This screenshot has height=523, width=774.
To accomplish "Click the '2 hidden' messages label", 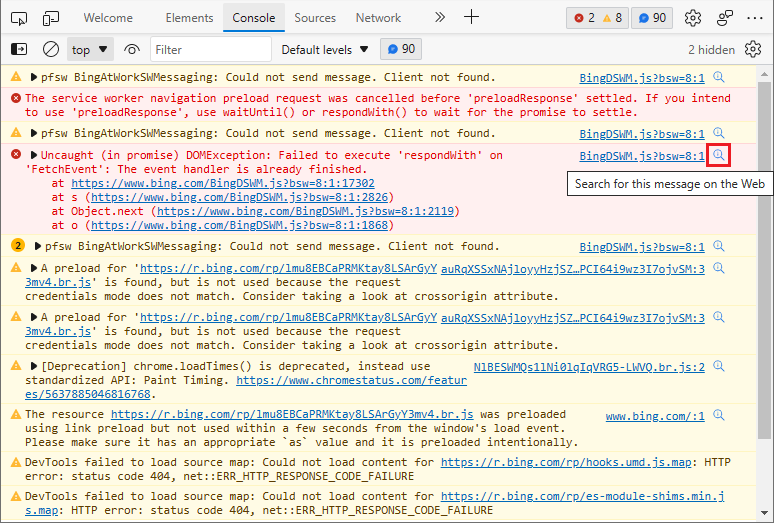I will pos(711,50).
